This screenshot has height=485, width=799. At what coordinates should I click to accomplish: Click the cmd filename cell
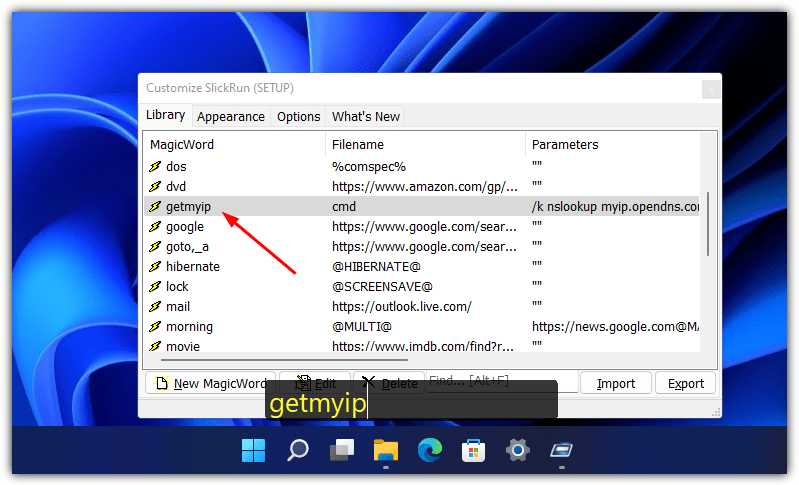[344, 206]
